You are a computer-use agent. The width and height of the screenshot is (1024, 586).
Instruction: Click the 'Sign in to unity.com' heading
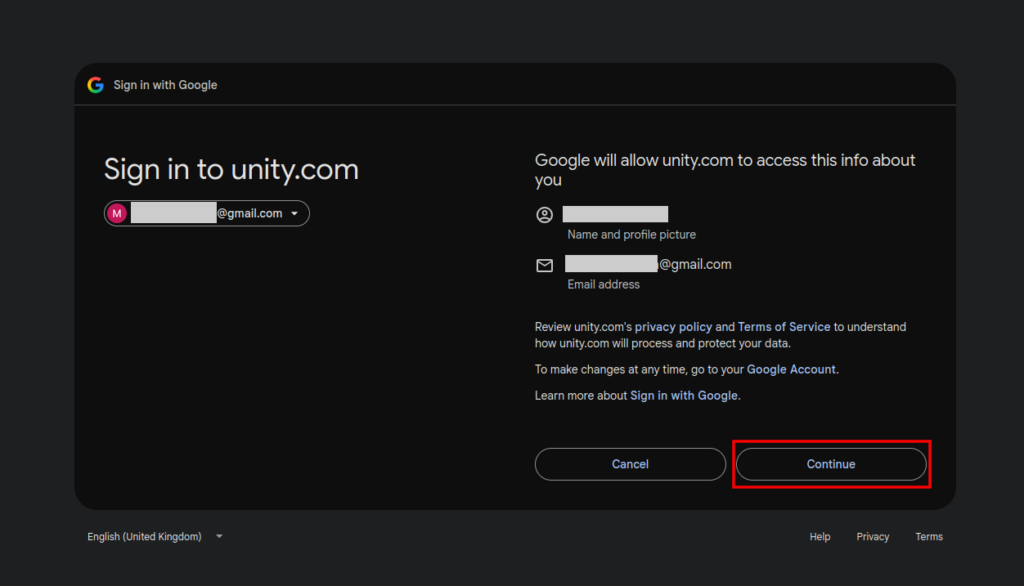(x=231, y=170)
